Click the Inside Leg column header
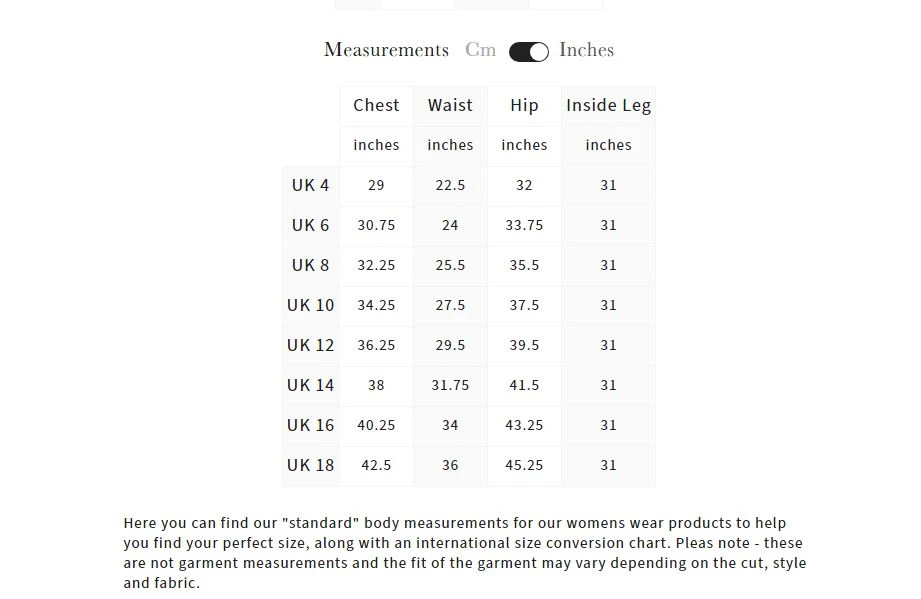This screenshot has height=599, width=921. coord(608,105)
